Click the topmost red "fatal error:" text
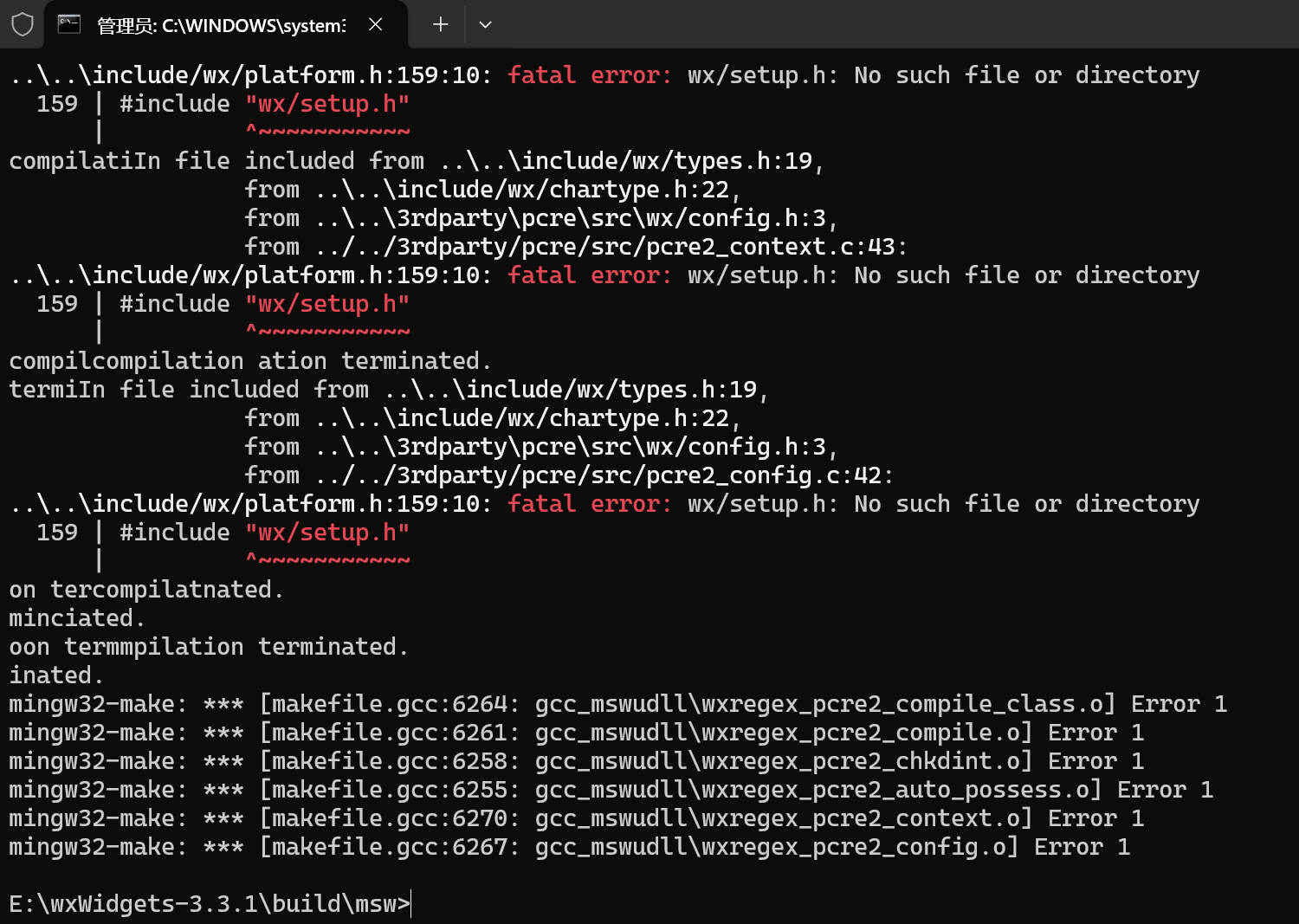The image size is (1299, 924). click(x=589, y=75)
